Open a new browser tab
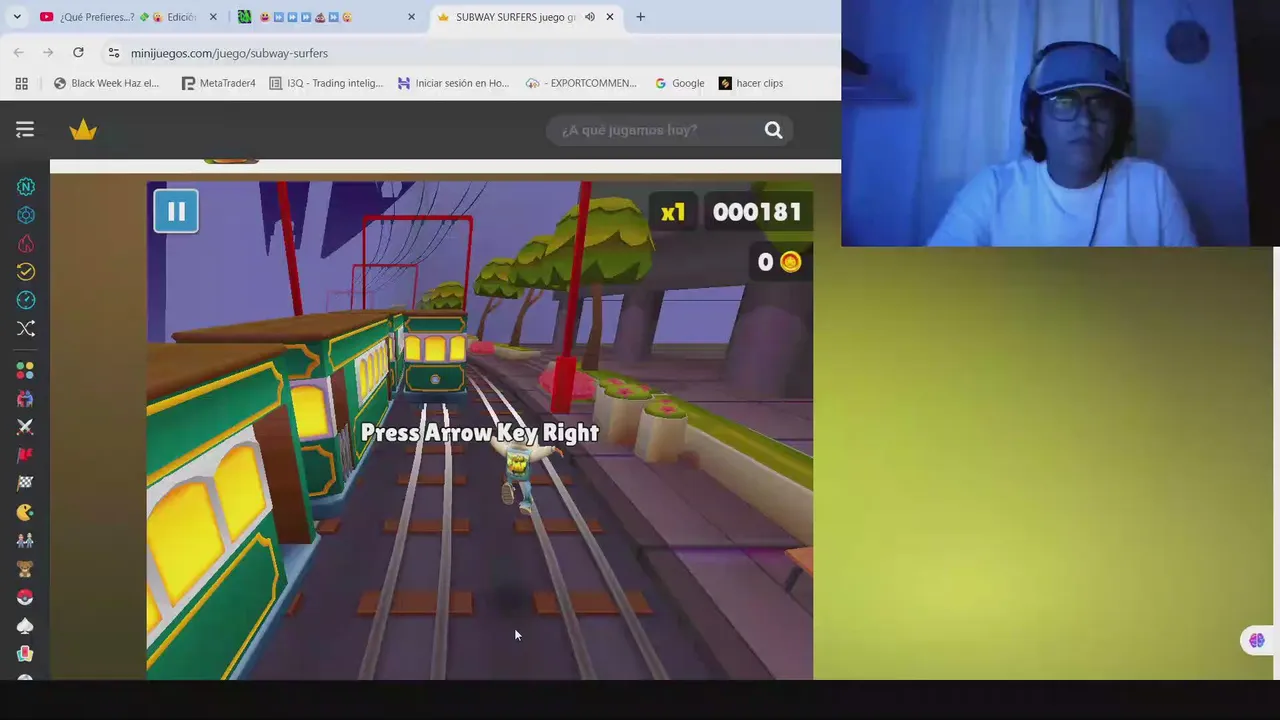This screenshot has width=1280, height=720. (x=640, y=17)
